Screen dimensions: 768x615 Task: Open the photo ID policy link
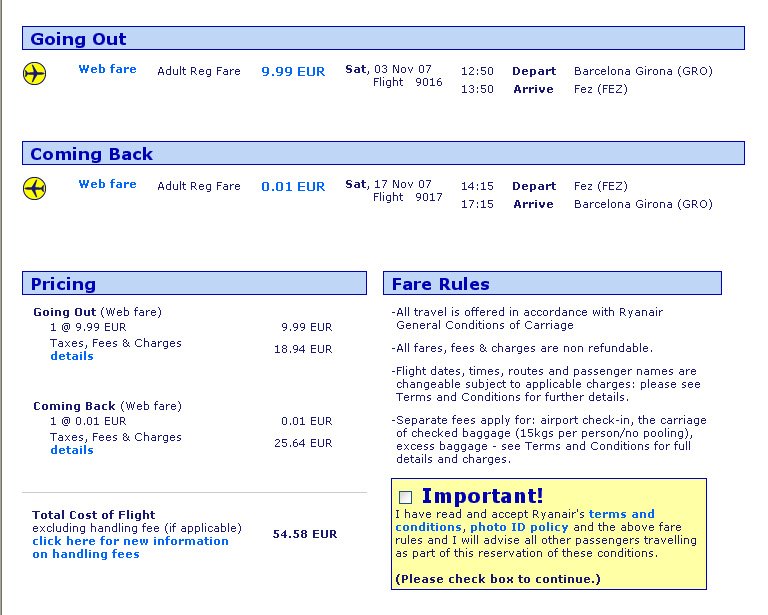pyautogui.click(x=519, y=527)
